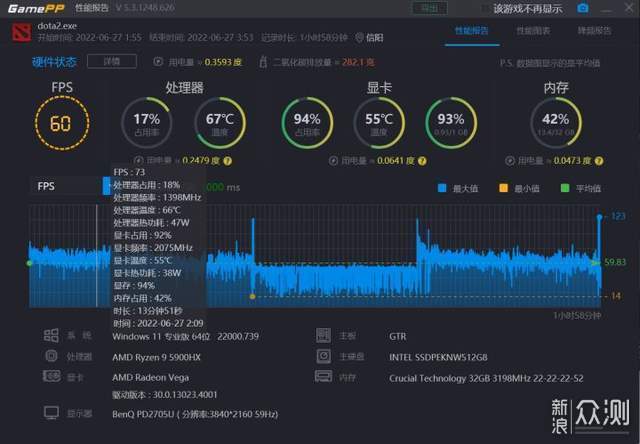Click the dota2.exe file name
The image size is (640, 444).
click(x=57, y=26)
